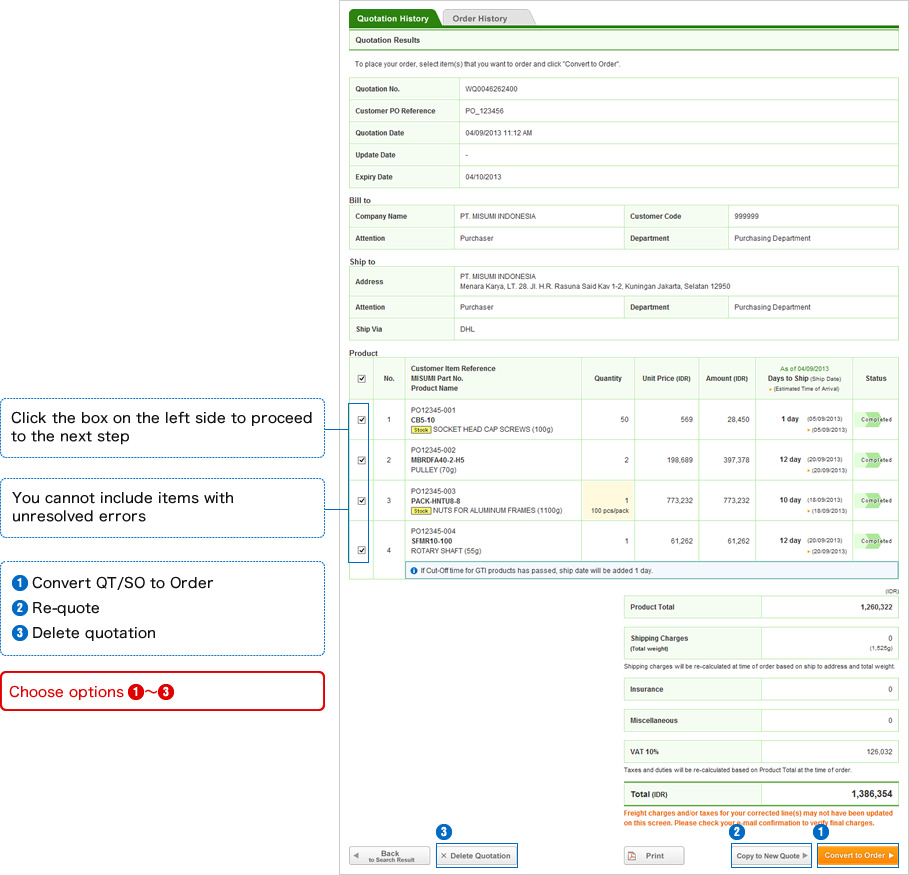Click Total value 1,386,354

[871, 794]
